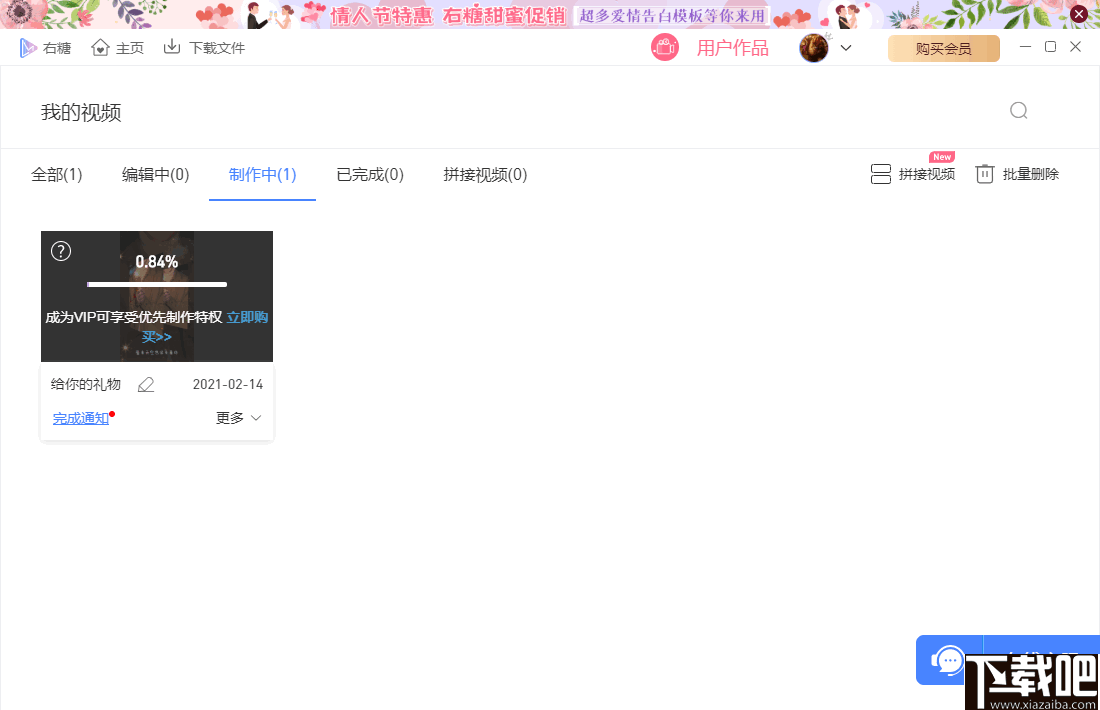Switch to 拼接视频(0) tab
The height and width of the screenshot is (710, 1100).
pos(485,175)
